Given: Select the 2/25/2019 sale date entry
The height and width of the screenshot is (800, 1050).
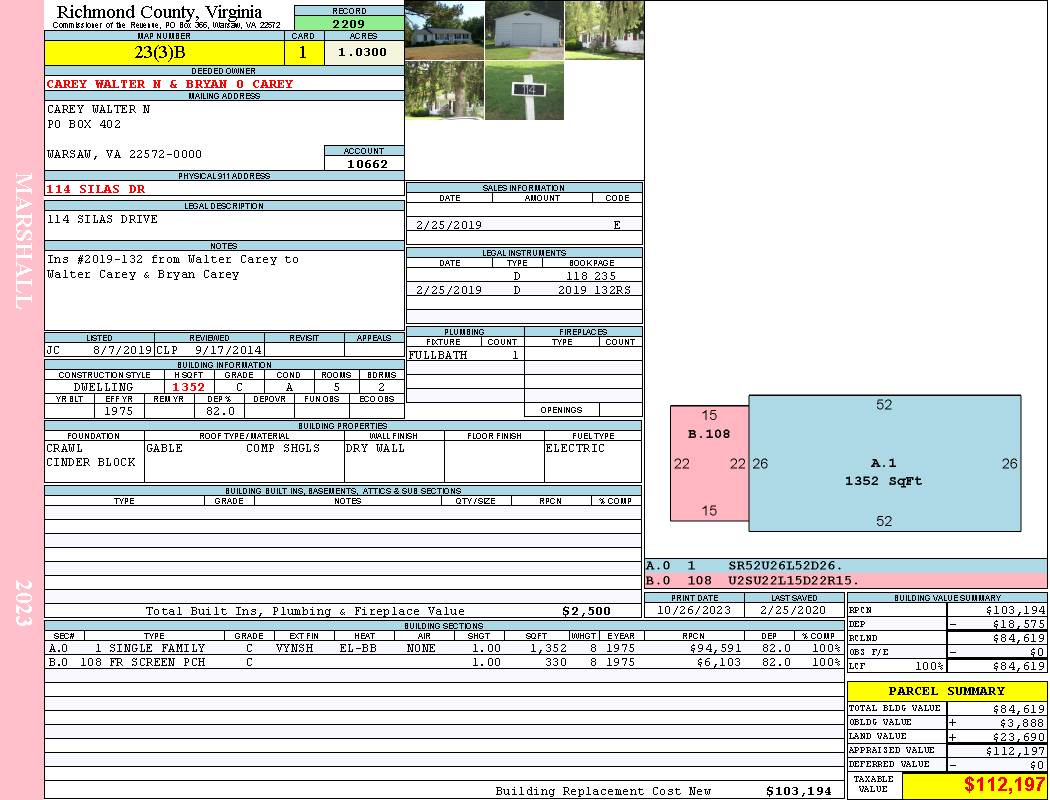Looking at the screenshot, I should click(449, 225).
